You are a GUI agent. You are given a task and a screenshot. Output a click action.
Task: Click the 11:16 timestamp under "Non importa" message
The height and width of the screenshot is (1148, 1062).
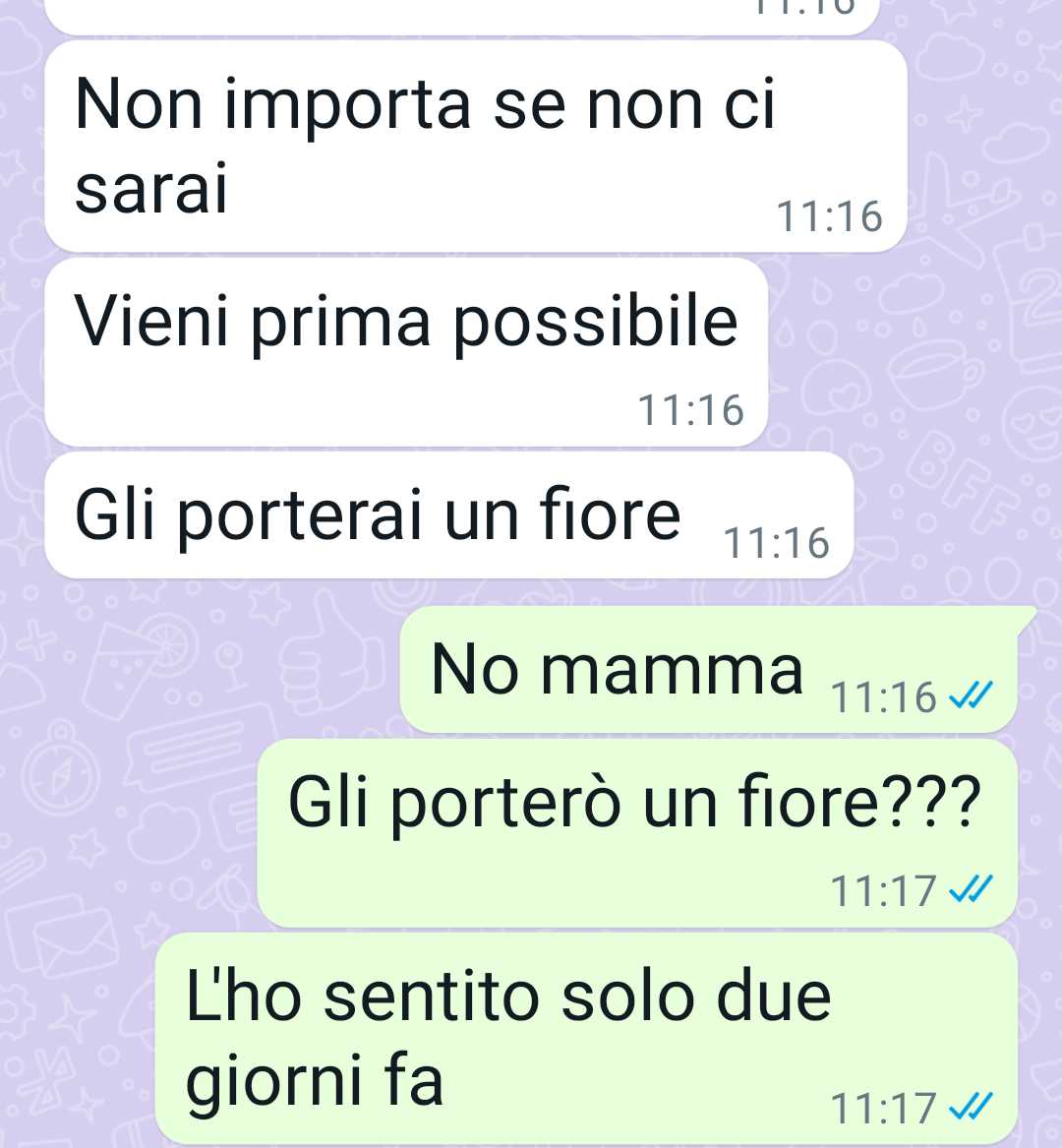(x=829, y=216)
